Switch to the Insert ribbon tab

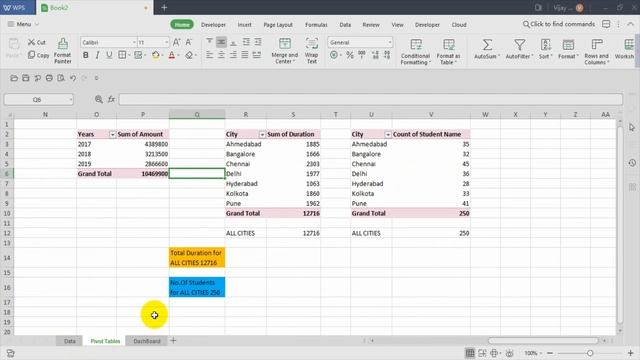[244, 25]
